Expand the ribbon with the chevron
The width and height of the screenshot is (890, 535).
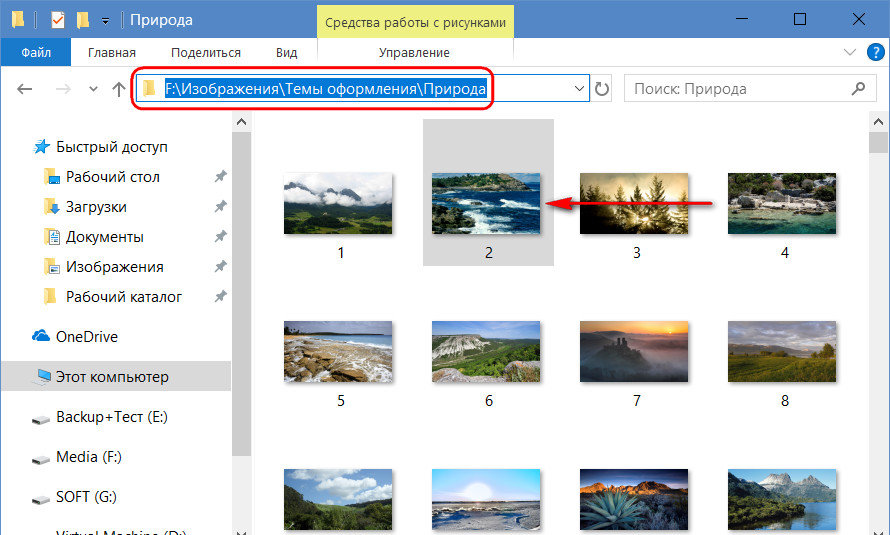(x=850, y=52)
